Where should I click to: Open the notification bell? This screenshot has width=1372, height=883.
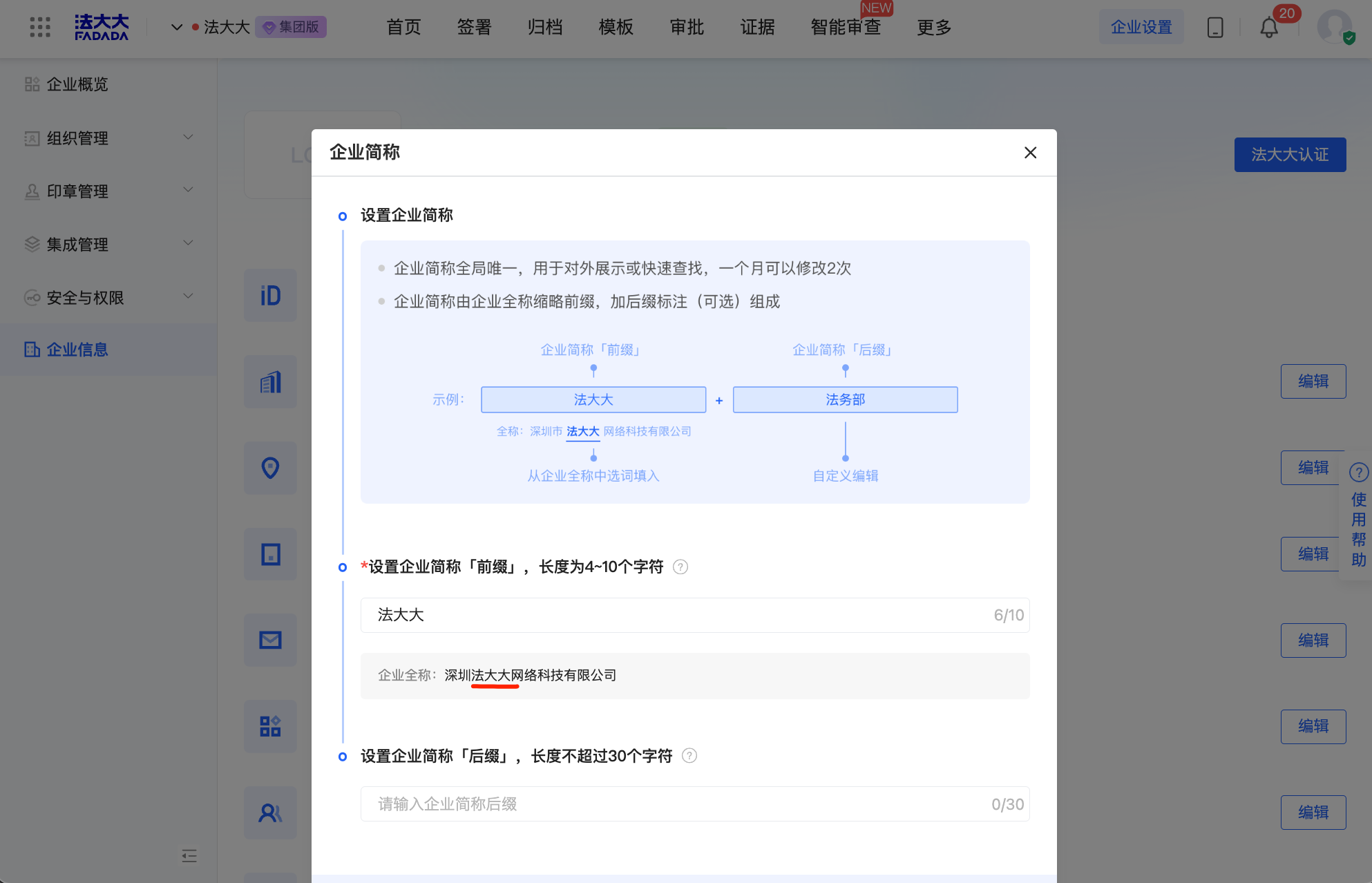pyautogui.click(x=1268, y=28)
